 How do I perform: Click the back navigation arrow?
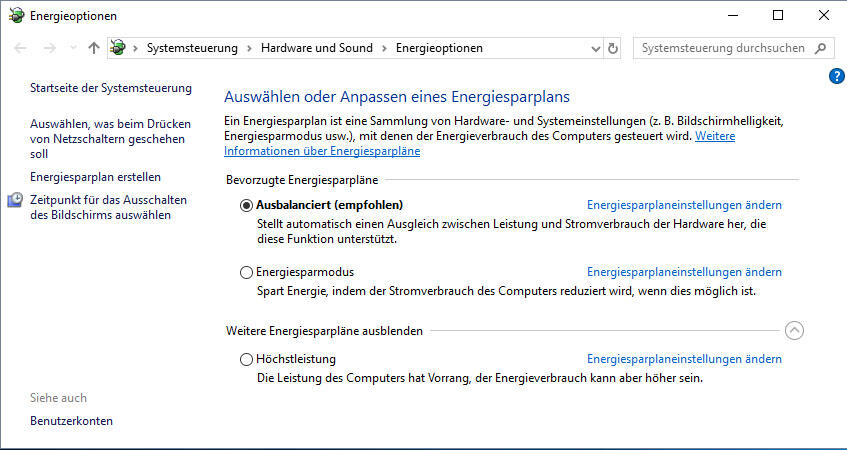point(21,48)
